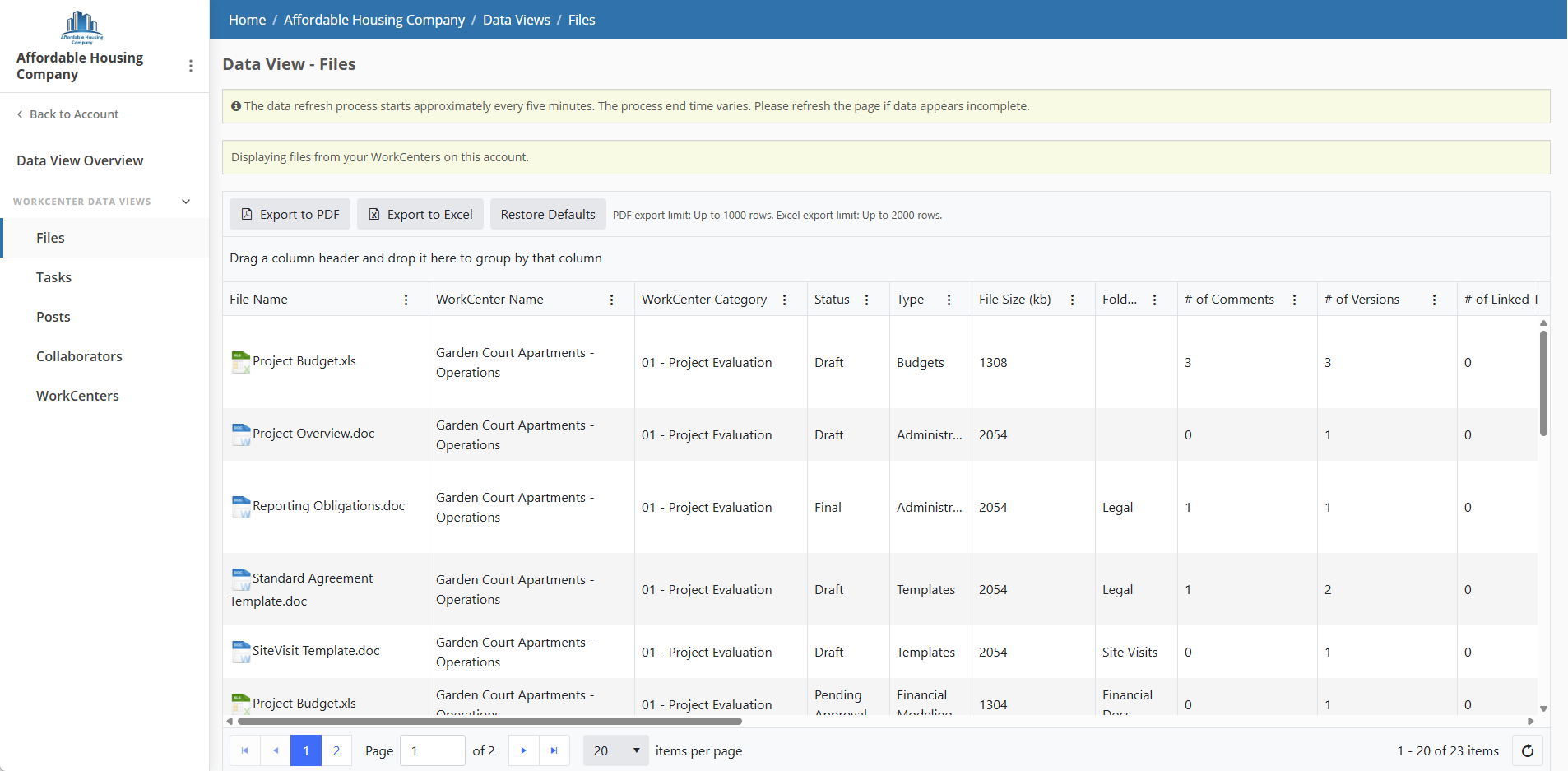Screen dimensions: 1568x771
Task: Click the info icon in refresh notice
Action: (236, 106)
